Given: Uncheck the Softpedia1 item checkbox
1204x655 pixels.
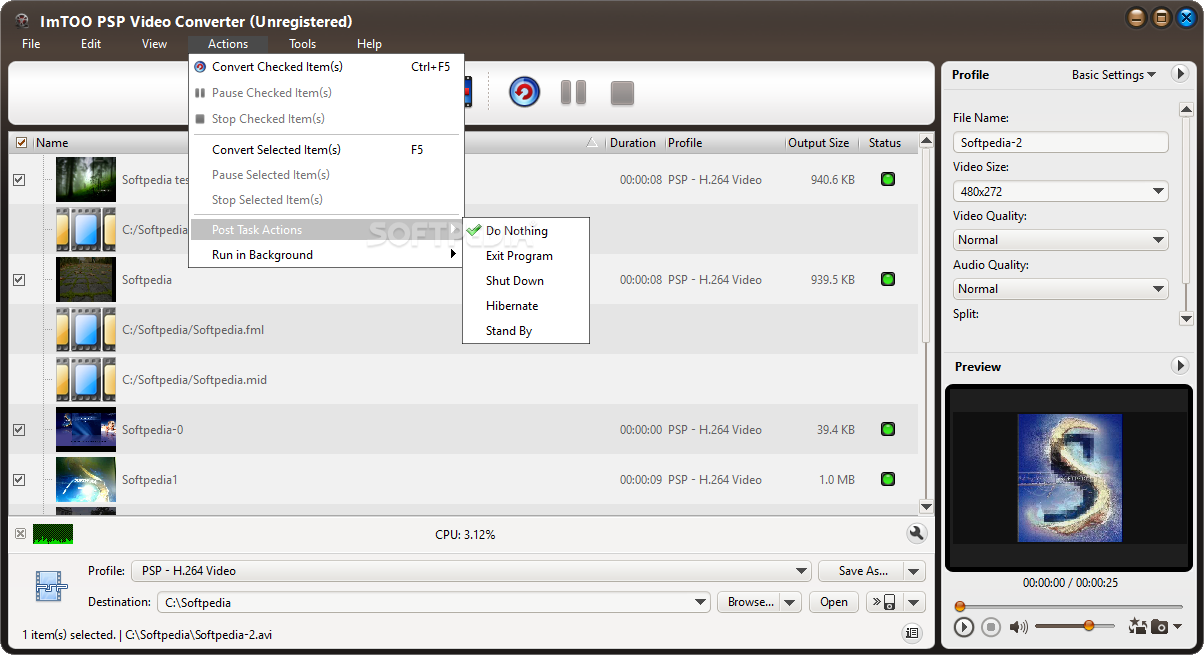Looking at the screenshot, I should (x=18, y=480).
